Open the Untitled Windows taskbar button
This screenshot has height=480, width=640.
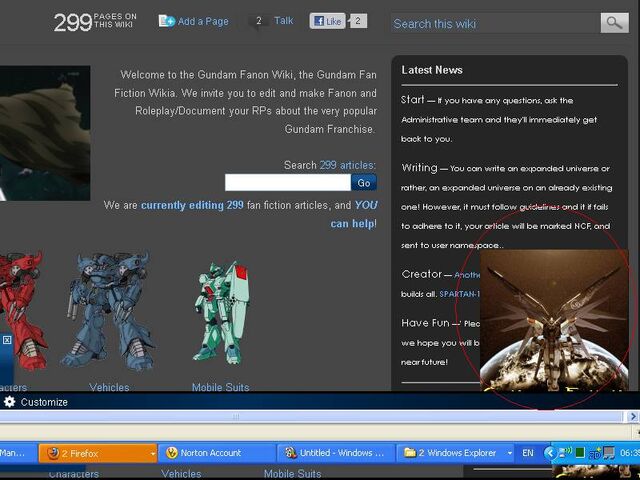click(x=336, y=453)
